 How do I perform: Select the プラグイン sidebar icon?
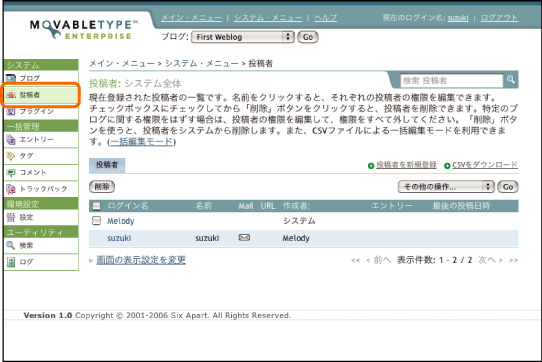click(x=11, y=111)
